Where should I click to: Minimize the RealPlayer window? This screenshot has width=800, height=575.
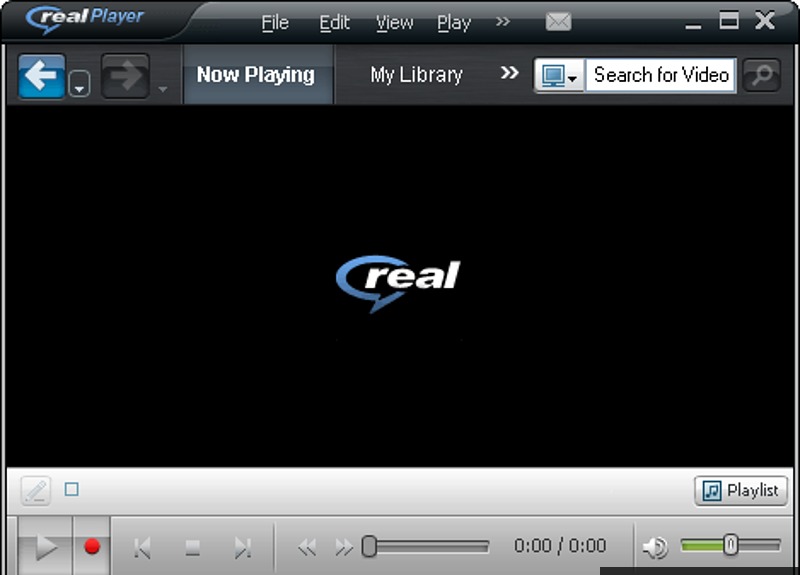[x=693, y=26]
